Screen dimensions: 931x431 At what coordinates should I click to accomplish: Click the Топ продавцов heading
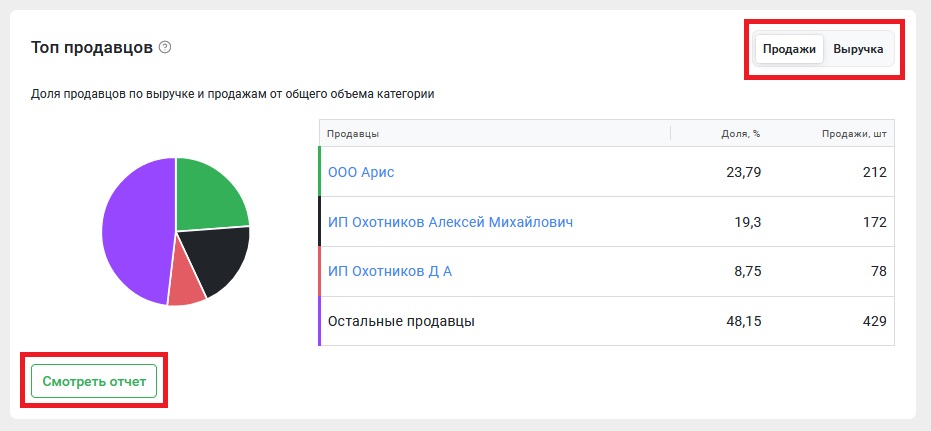[x=92, y=47]
